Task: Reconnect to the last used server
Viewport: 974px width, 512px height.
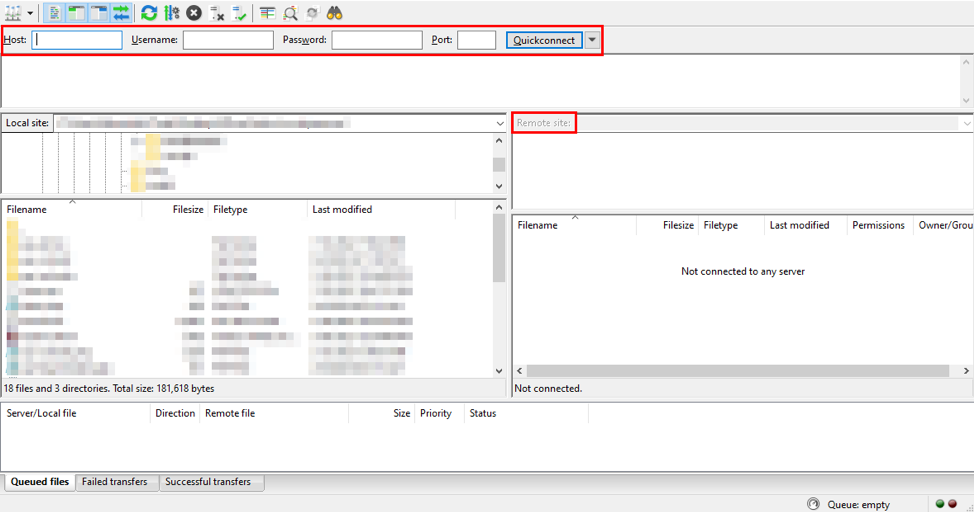Action: [239, 13]
